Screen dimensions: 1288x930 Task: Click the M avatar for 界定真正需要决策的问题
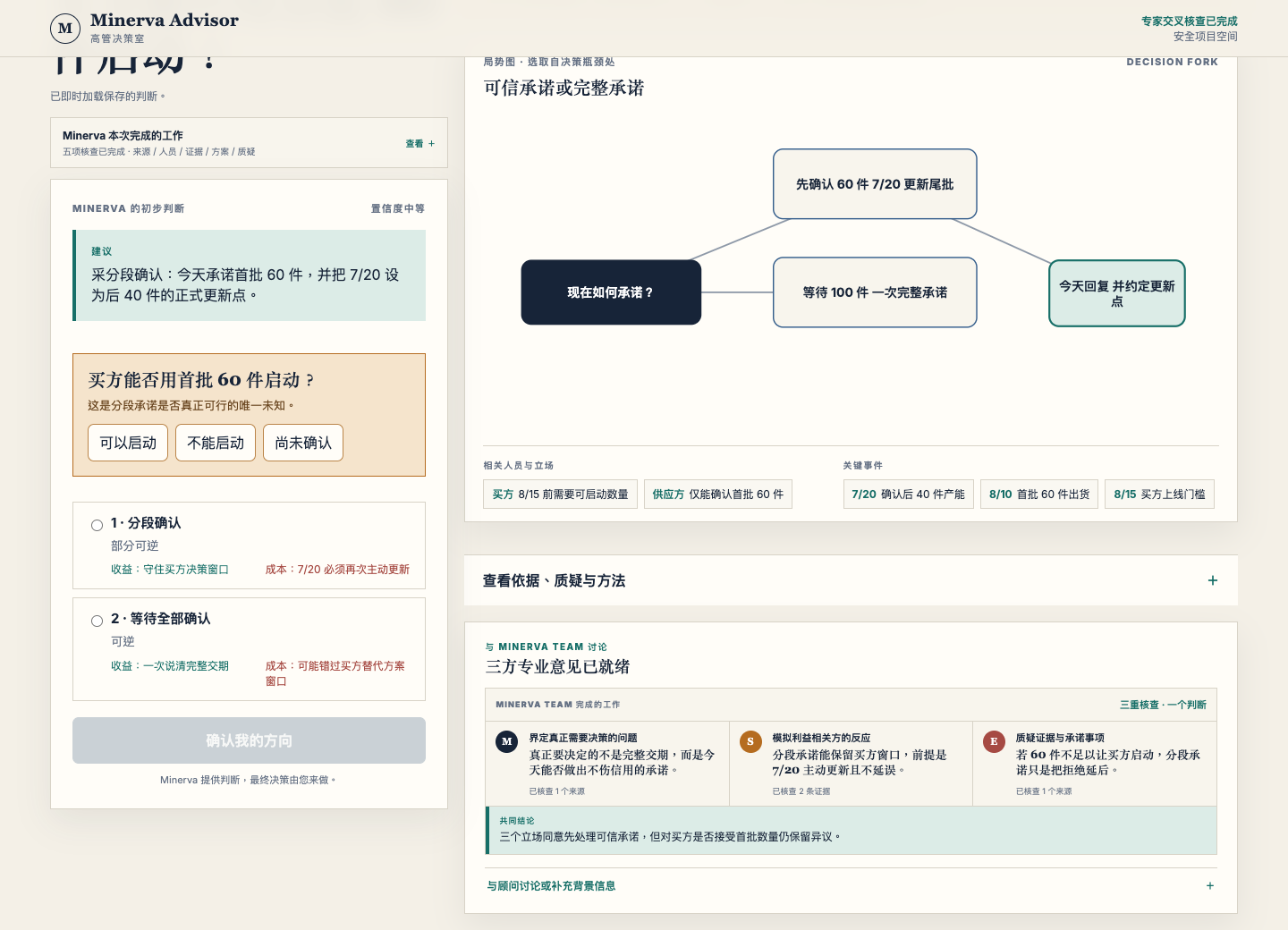point(507,741)
